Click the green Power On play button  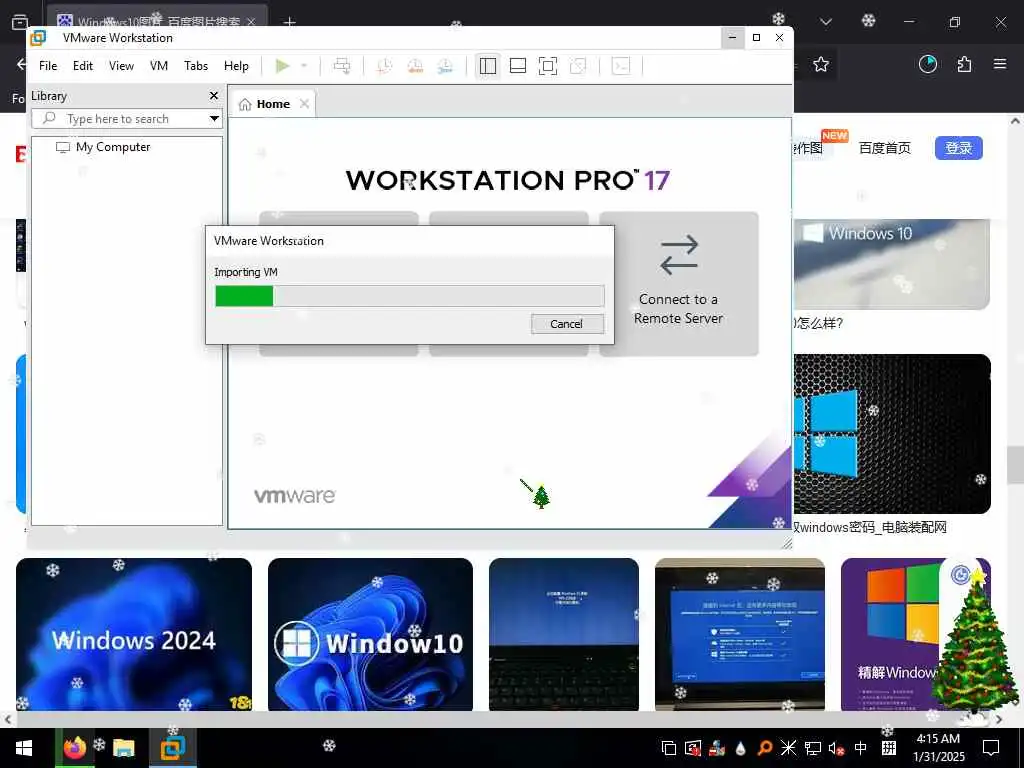(282, 66)
